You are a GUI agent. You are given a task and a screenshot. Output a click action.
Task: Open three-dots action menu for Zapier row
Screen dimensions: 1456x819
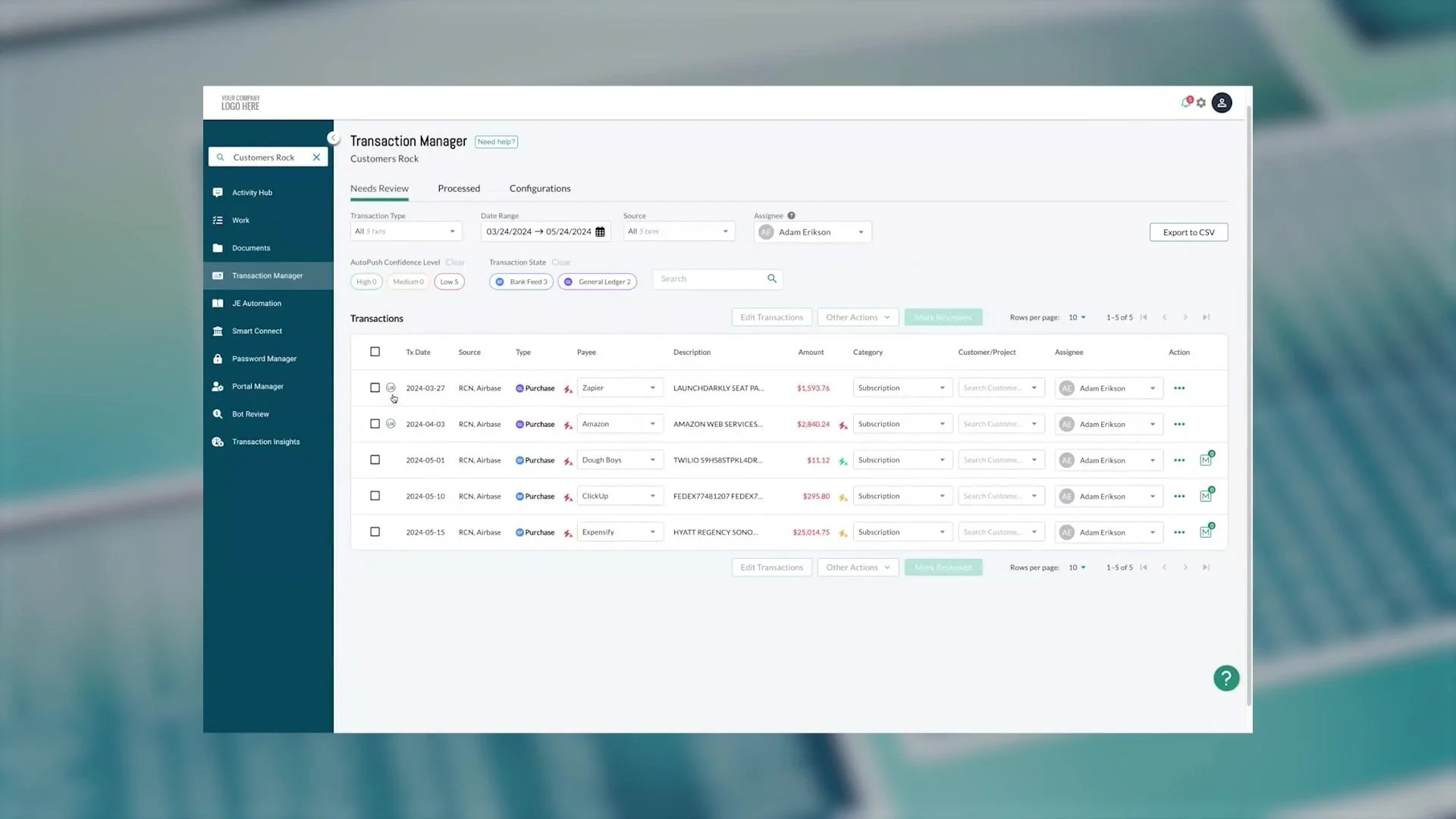click(x=1179, y=388)
